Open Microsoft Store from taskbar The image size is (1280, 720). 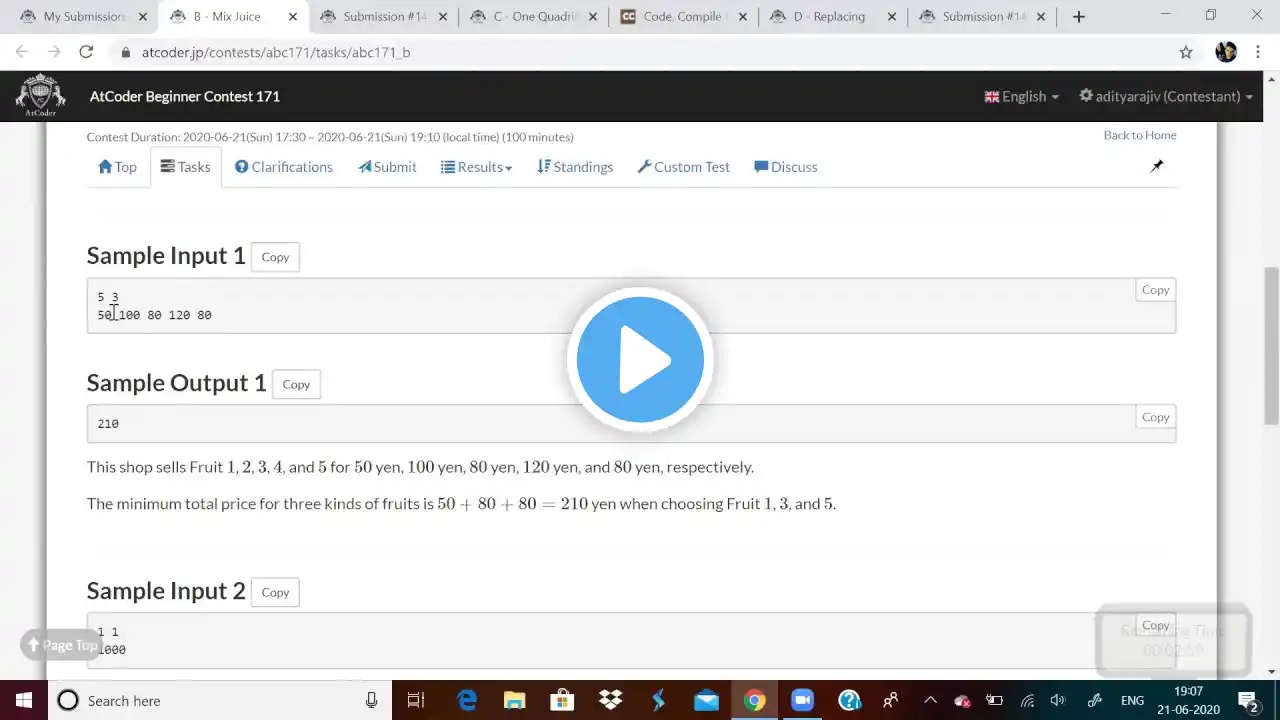562,700
